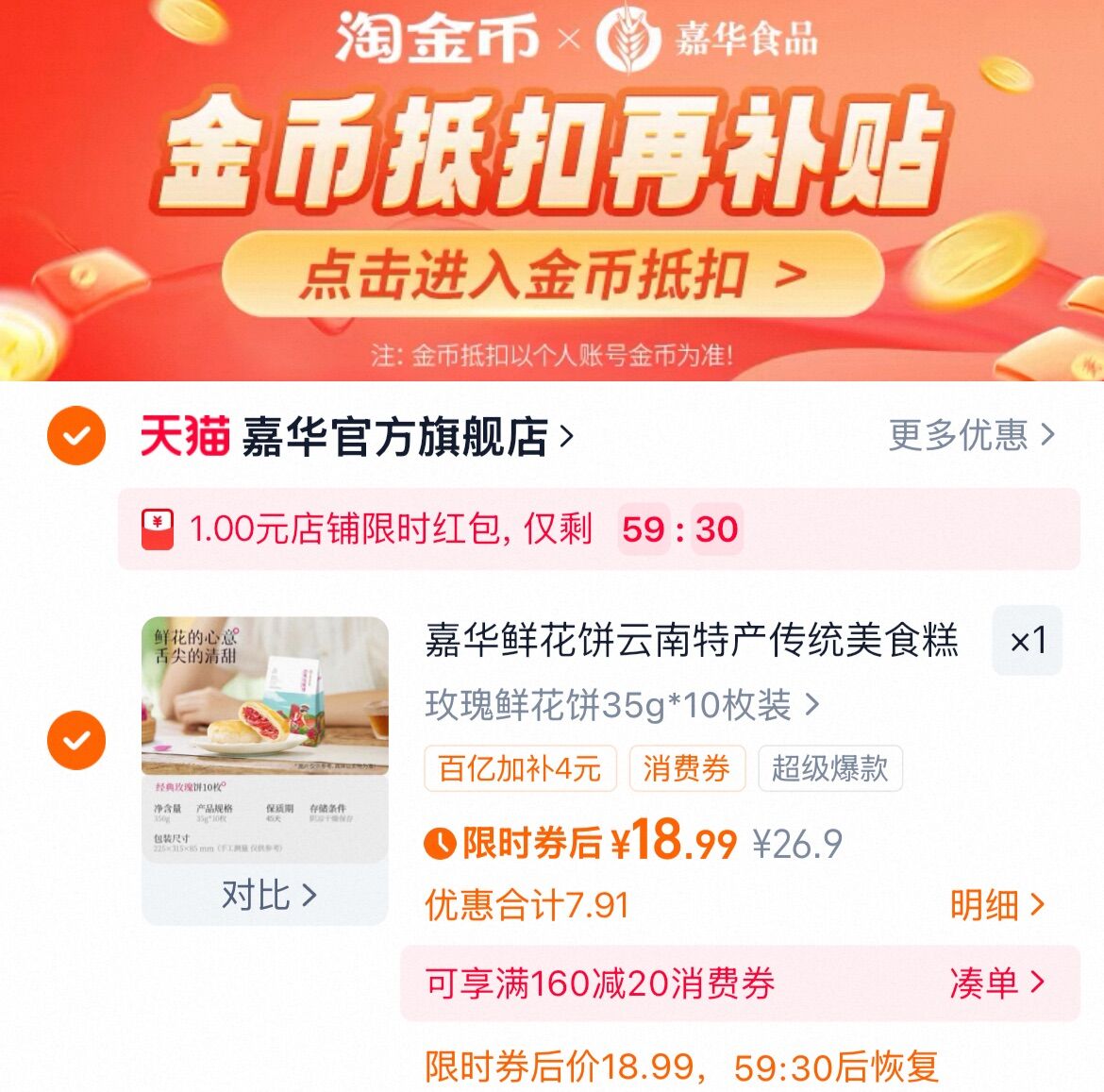The width and height of the screenshot is (1104, 1092).
Task: Open 更多优惠 offers list
Action: [x=972, y=435]
